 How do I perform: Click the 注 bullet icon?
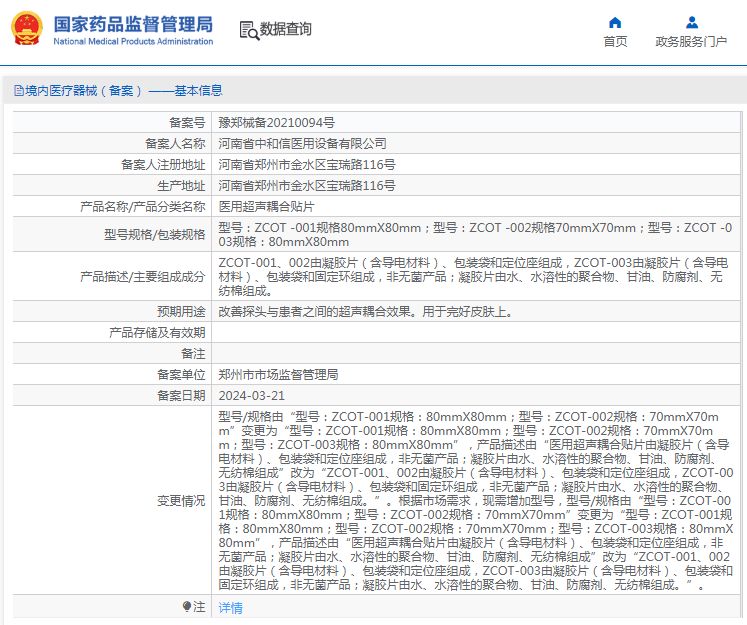186,606
